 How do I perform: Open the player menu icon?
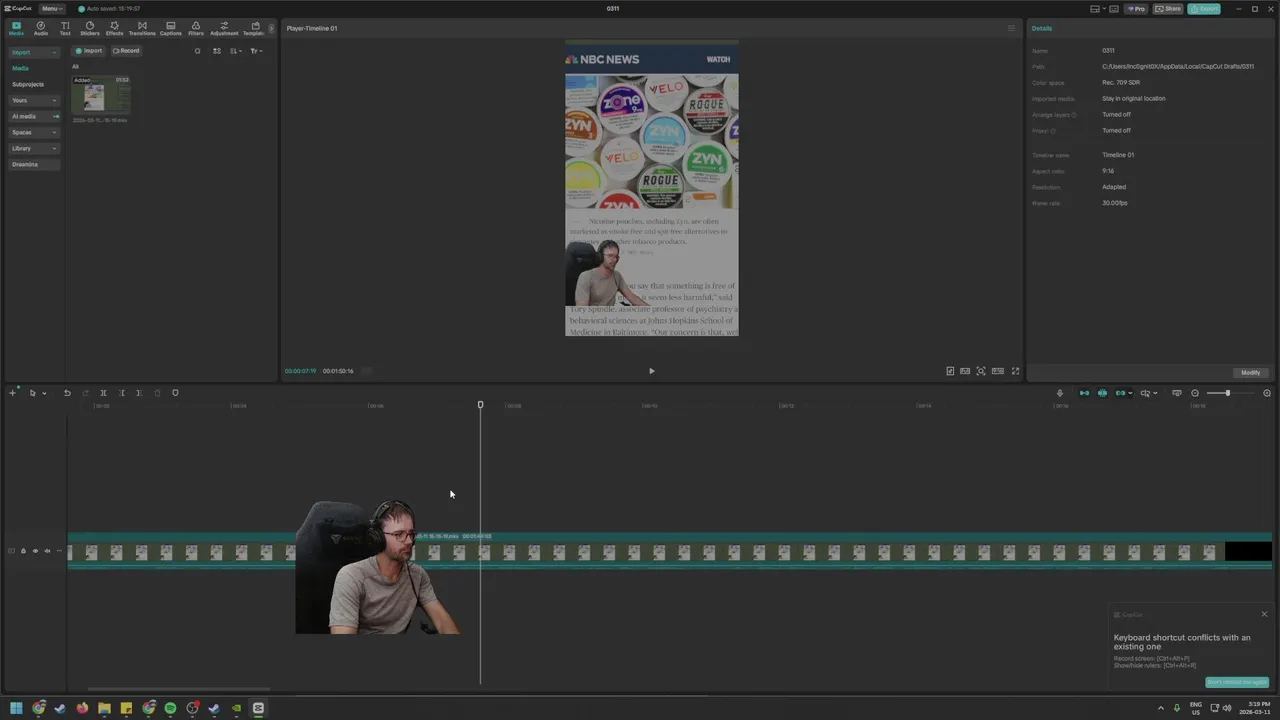click(1011, 28)
